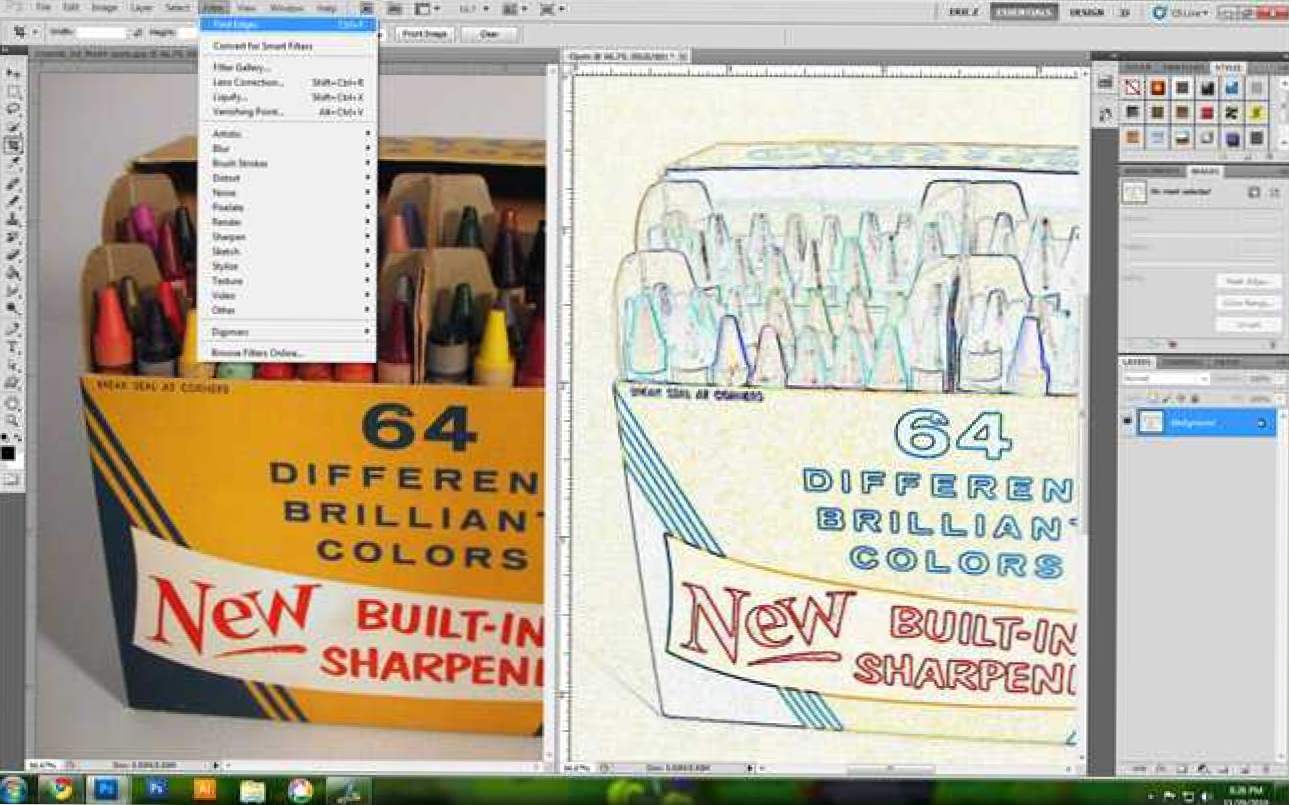
Task: Launch Adobe Bridge from the application bar
Action: (366, 8)
